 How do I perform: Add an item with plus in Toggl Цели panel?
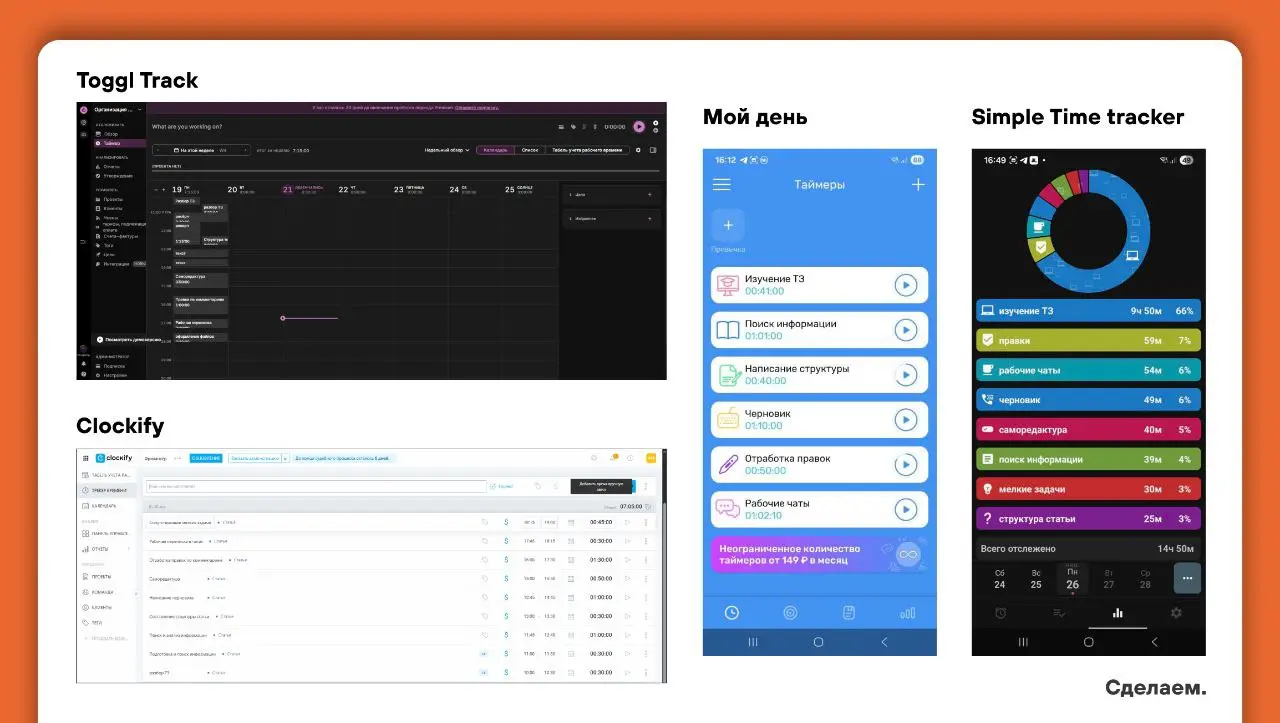(649, 194)
